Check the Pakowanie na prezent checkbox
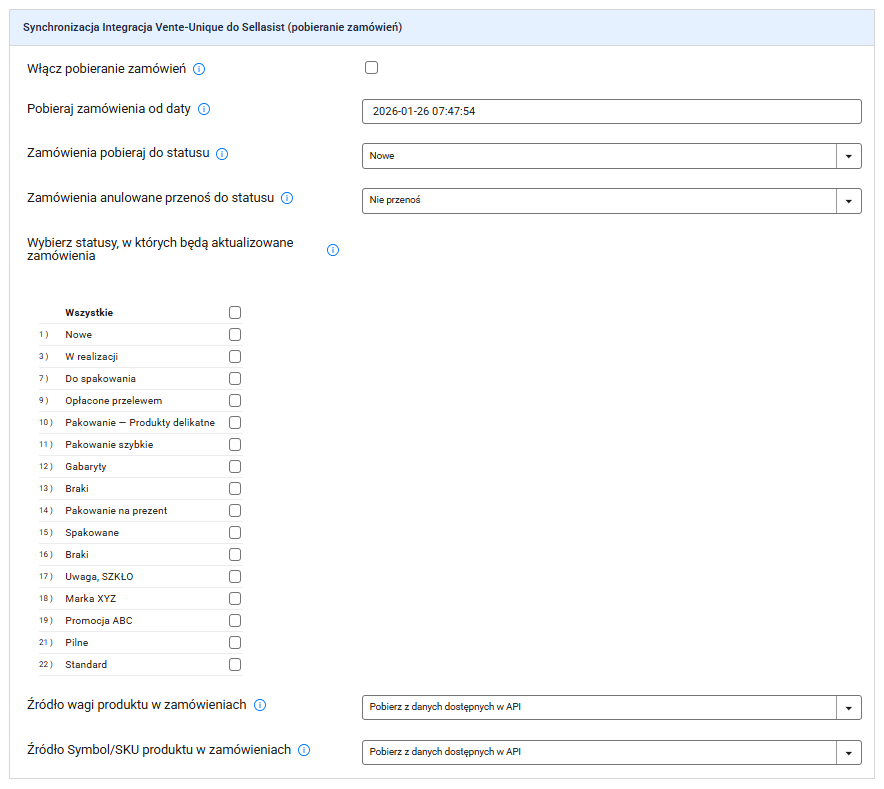 (235, 511)
